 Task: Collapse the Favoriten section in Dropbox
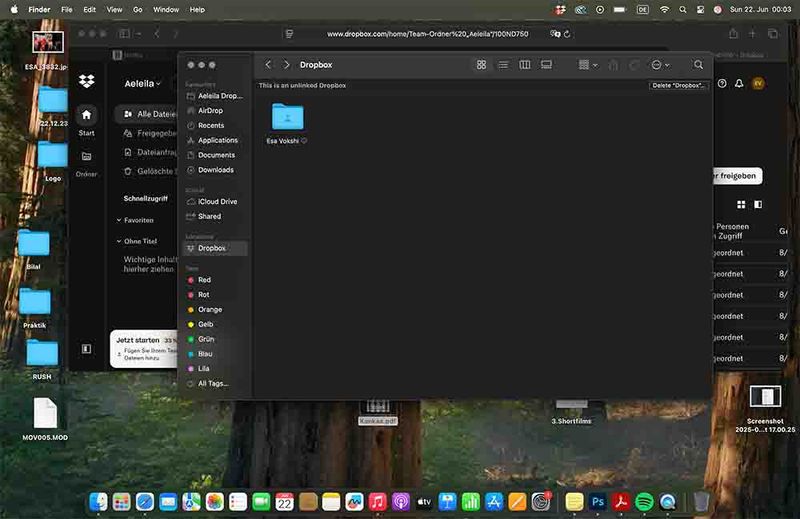(117, 220)
